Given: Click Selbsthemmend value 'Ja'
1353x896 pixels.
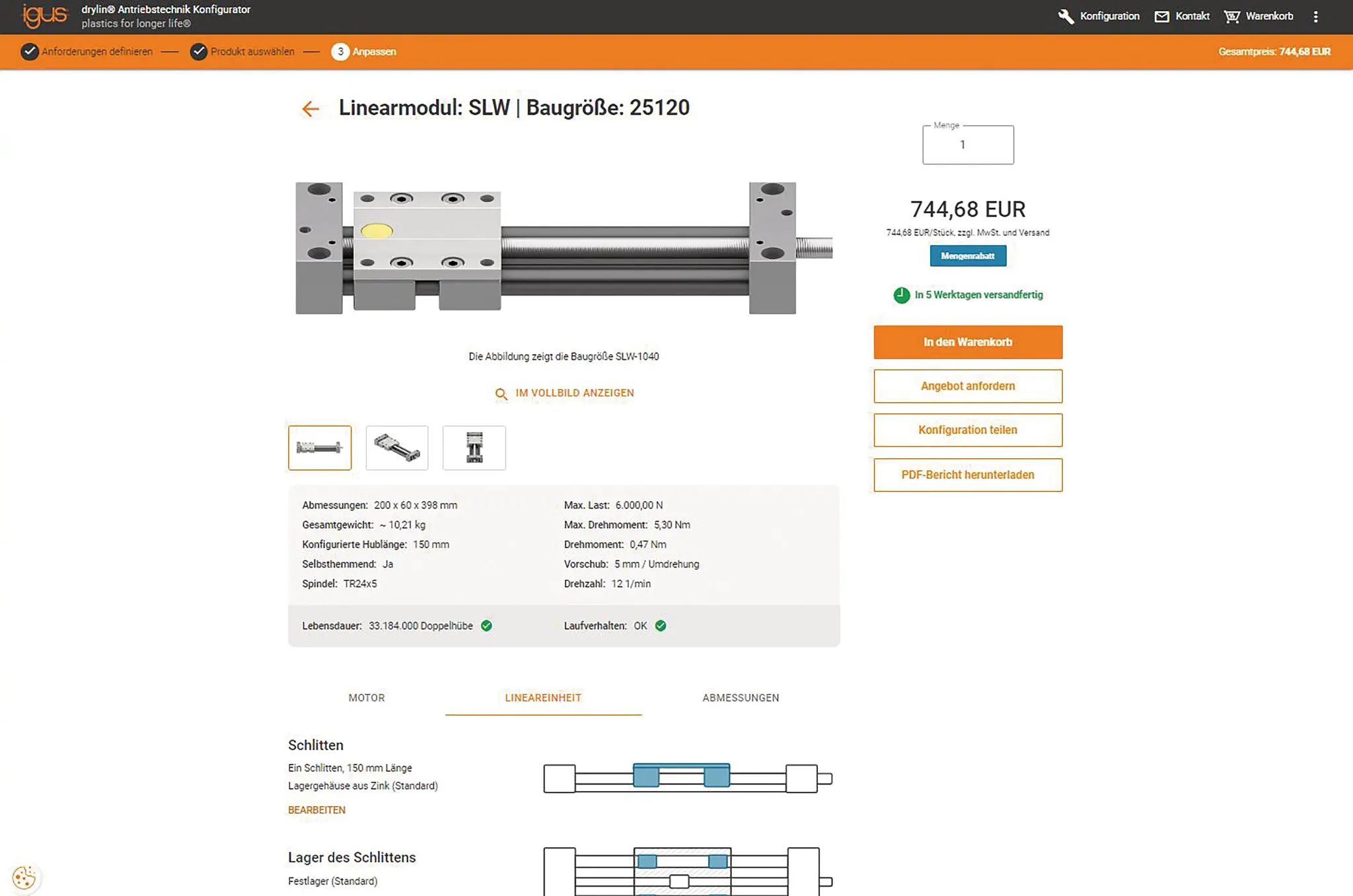Looking at the screenshot, I should tap(388, 565).
